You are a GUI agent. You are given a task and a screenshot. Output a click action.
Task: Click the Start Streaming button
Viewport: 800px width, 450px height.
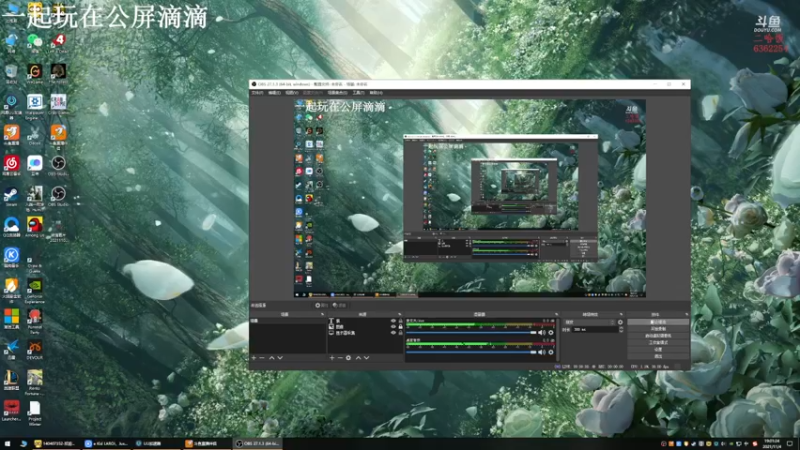coord(658,322)
